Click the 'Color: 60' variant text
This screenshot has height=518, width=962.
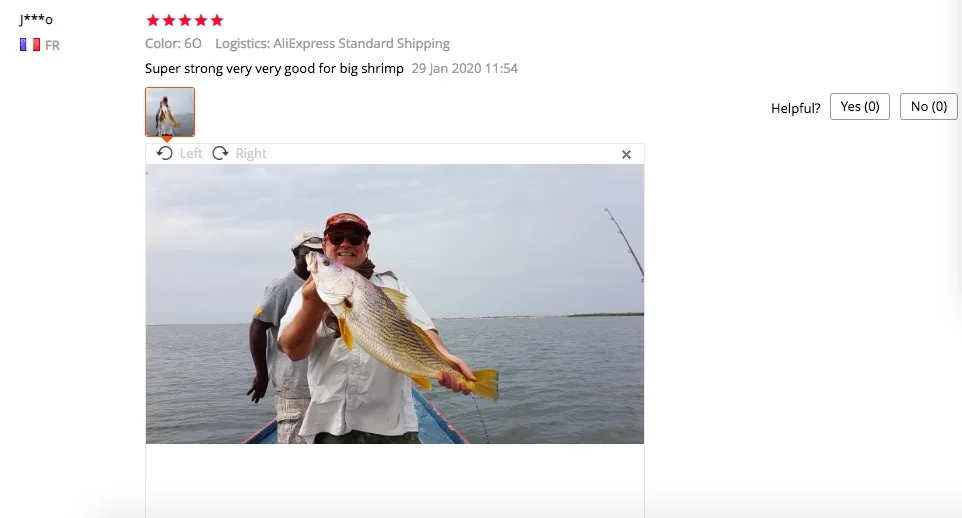click(x=173, y=44)
